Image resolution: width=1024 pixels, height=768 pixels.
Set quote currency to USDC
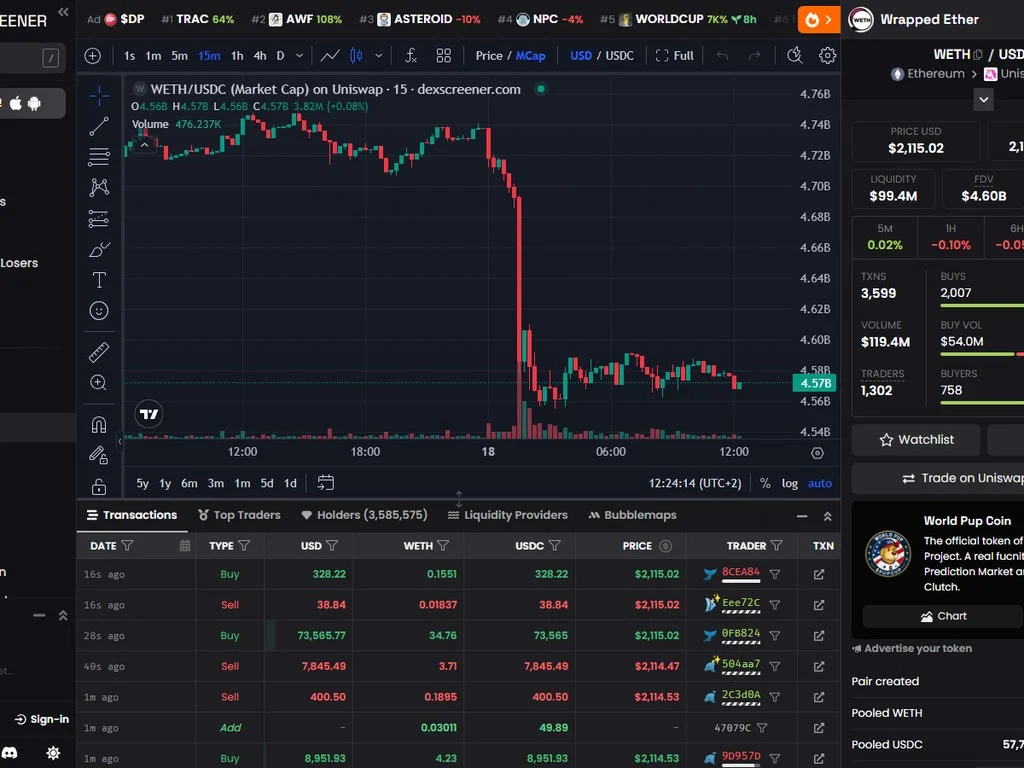click(x=620, y=56)
